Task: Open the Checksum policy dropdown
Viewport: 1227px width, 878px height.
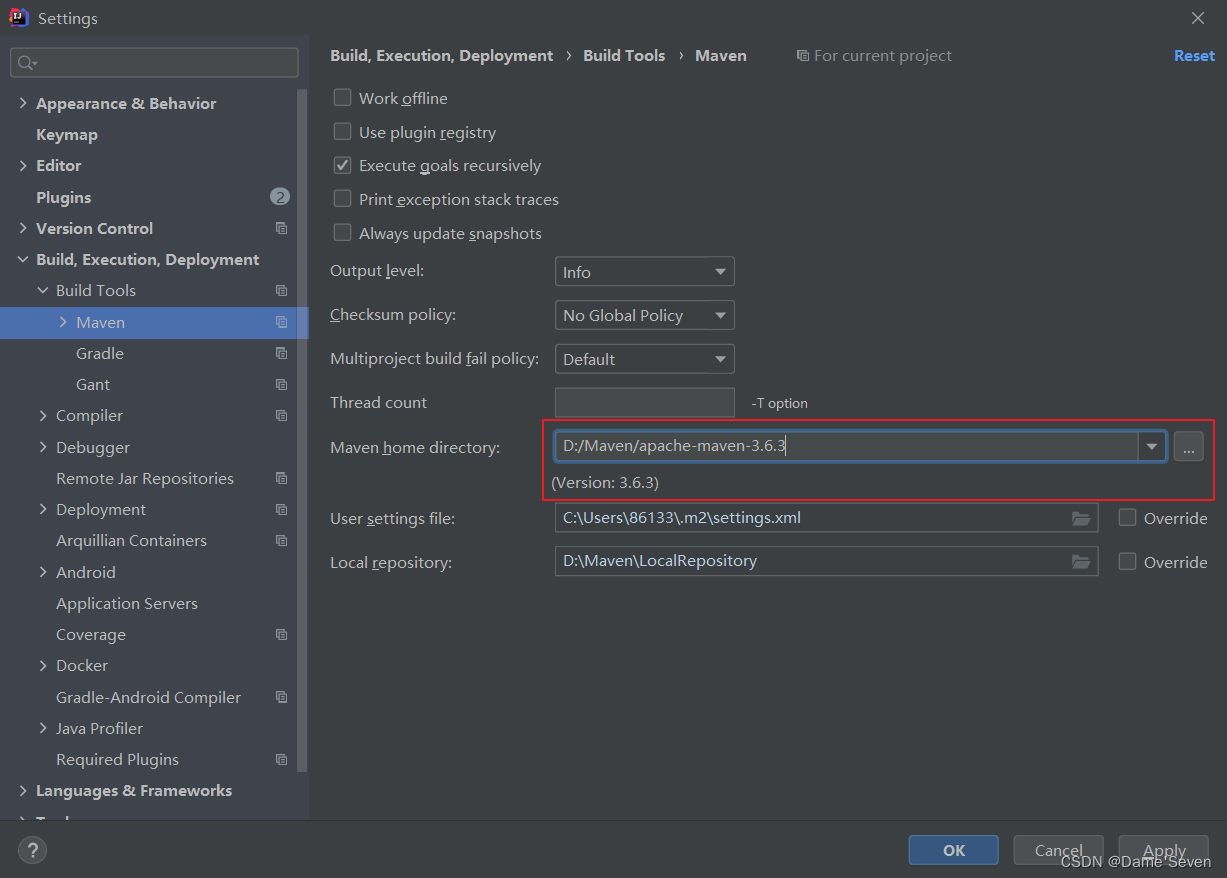Action: (x=644, y=315)
